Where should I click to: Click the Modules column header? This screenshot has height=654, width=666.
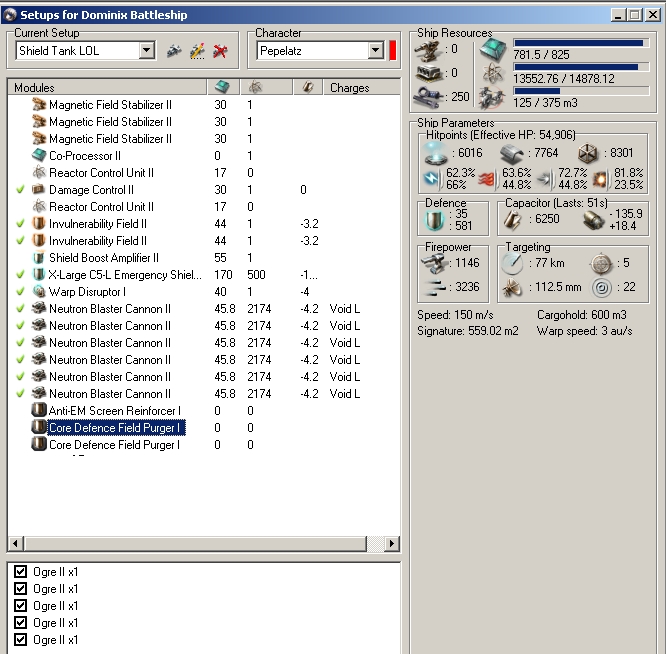point(107,87)
